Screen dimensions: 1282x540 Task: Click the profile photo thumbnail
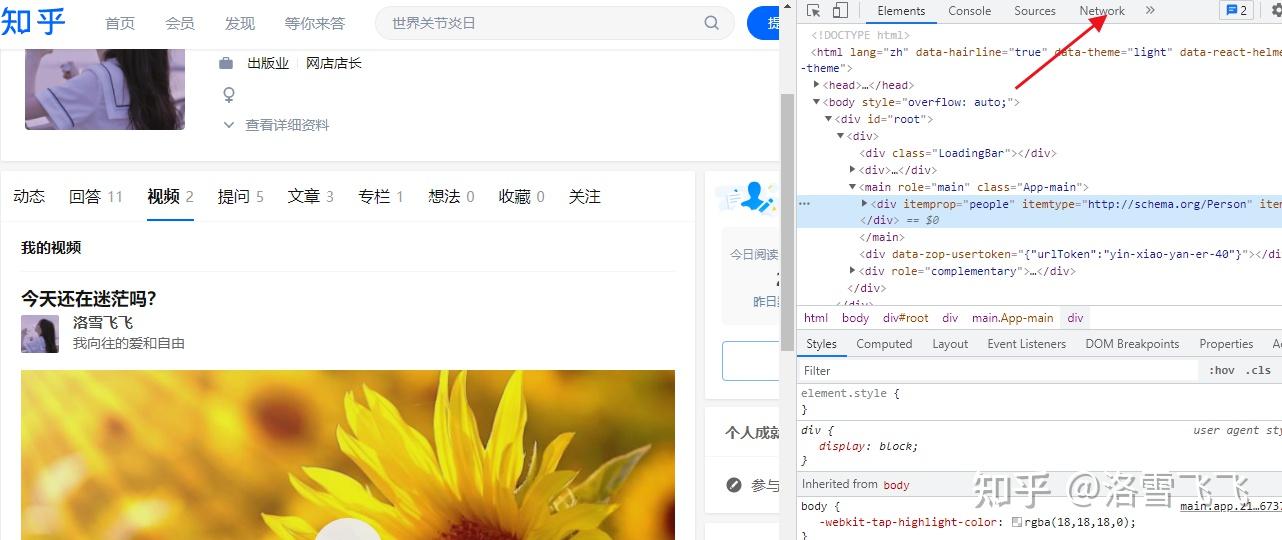(x=105, y=89)
